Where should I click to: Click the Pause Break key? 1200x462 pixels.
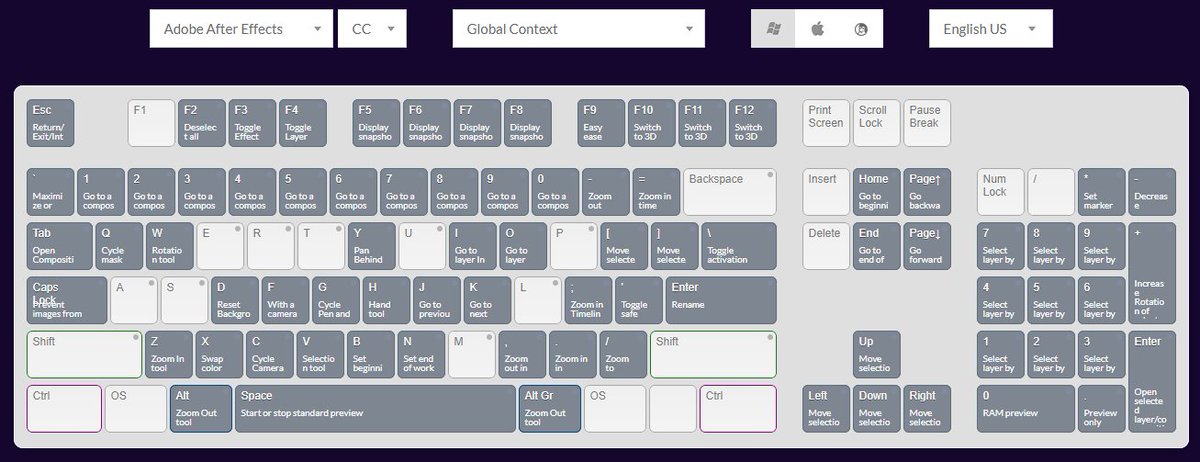[x=927, y=123]
